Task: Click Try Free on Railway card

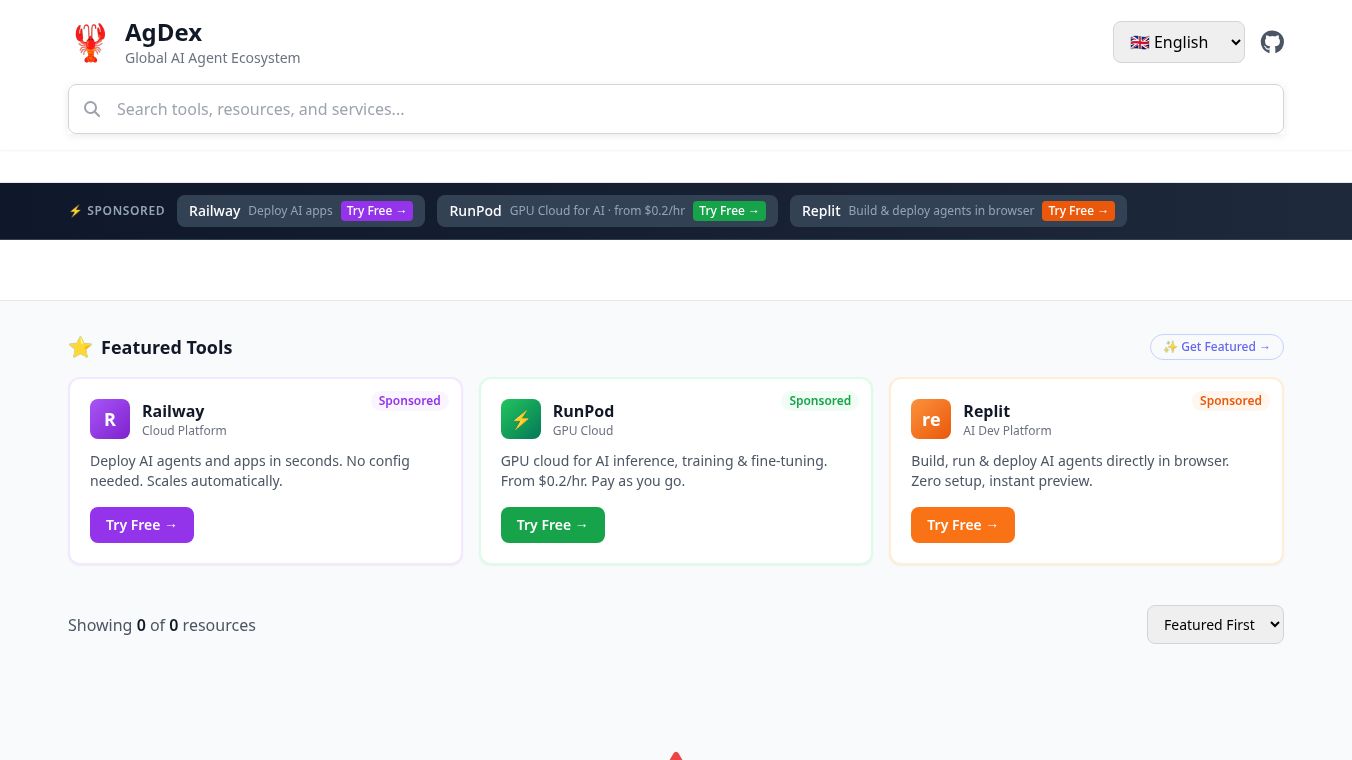Action: 142,525
